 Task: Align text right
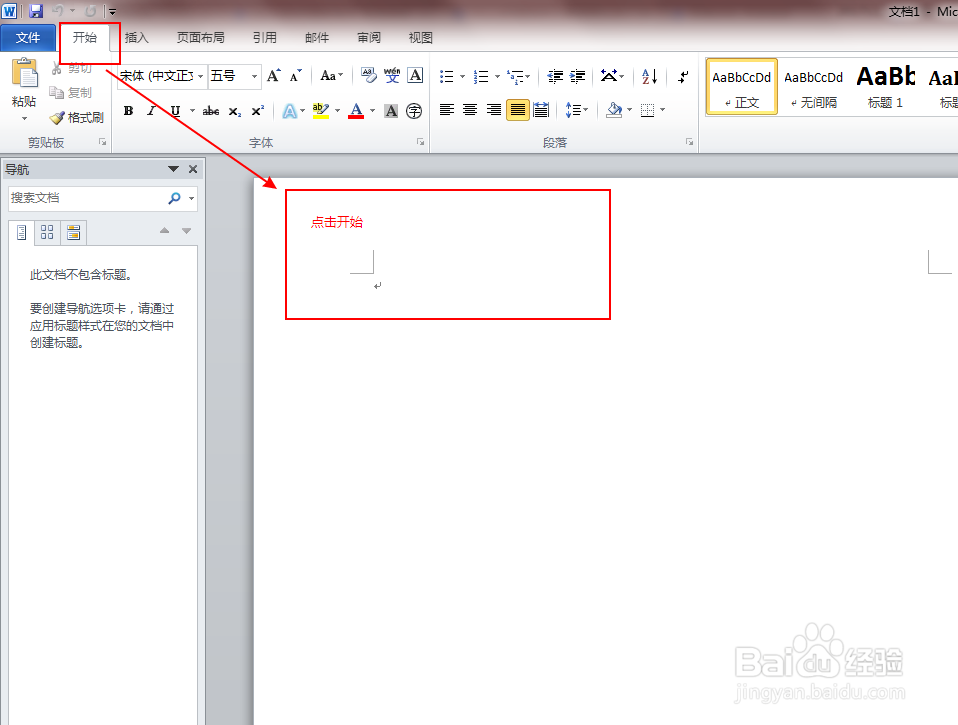point(494,110)
